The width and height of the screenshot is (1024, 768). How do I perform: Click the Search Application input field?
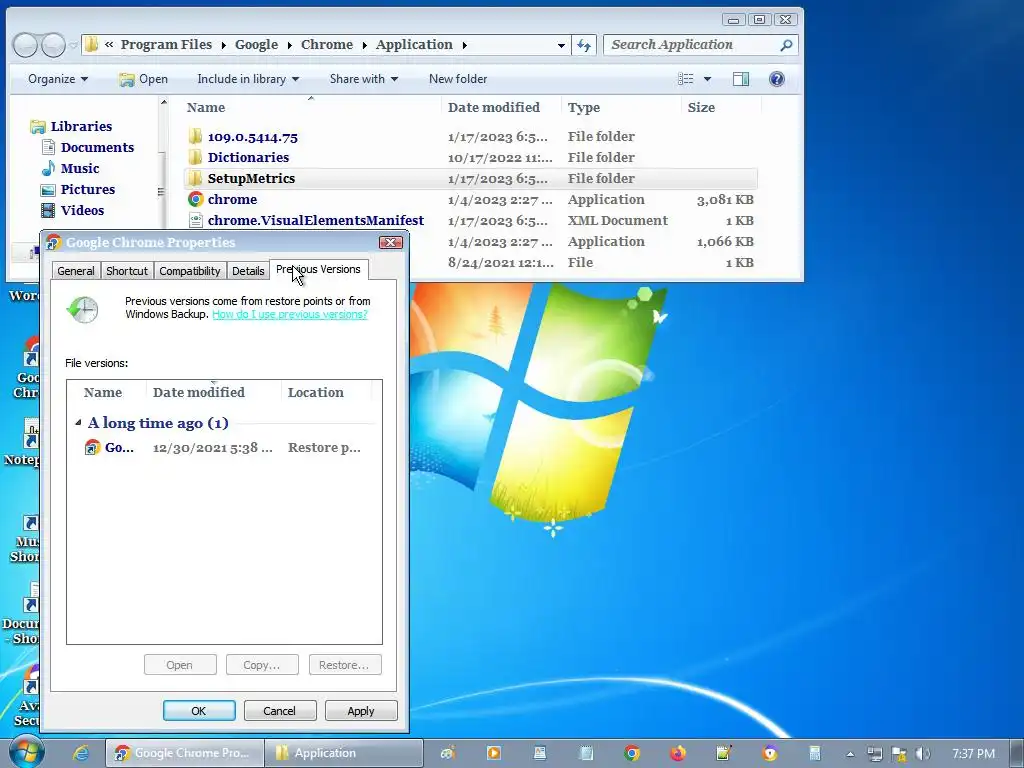point(692,45)
